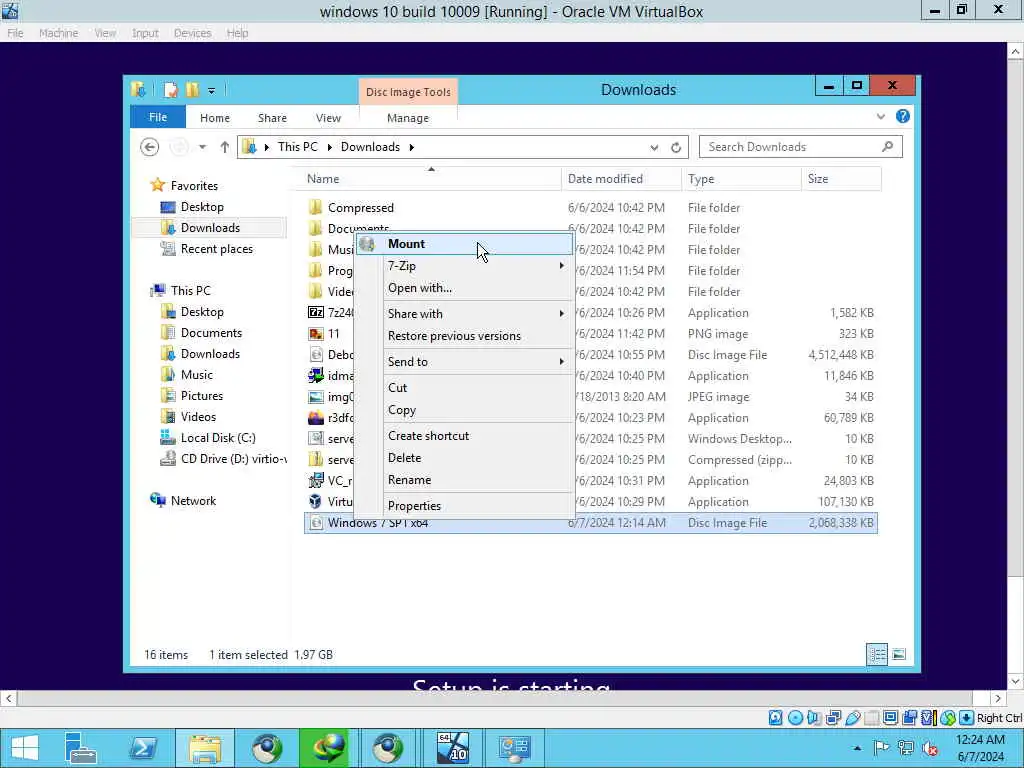Click Restore previous versions
Viewport: 1024px width, 768px height.
pyautogui.click(x=464, y=336)
